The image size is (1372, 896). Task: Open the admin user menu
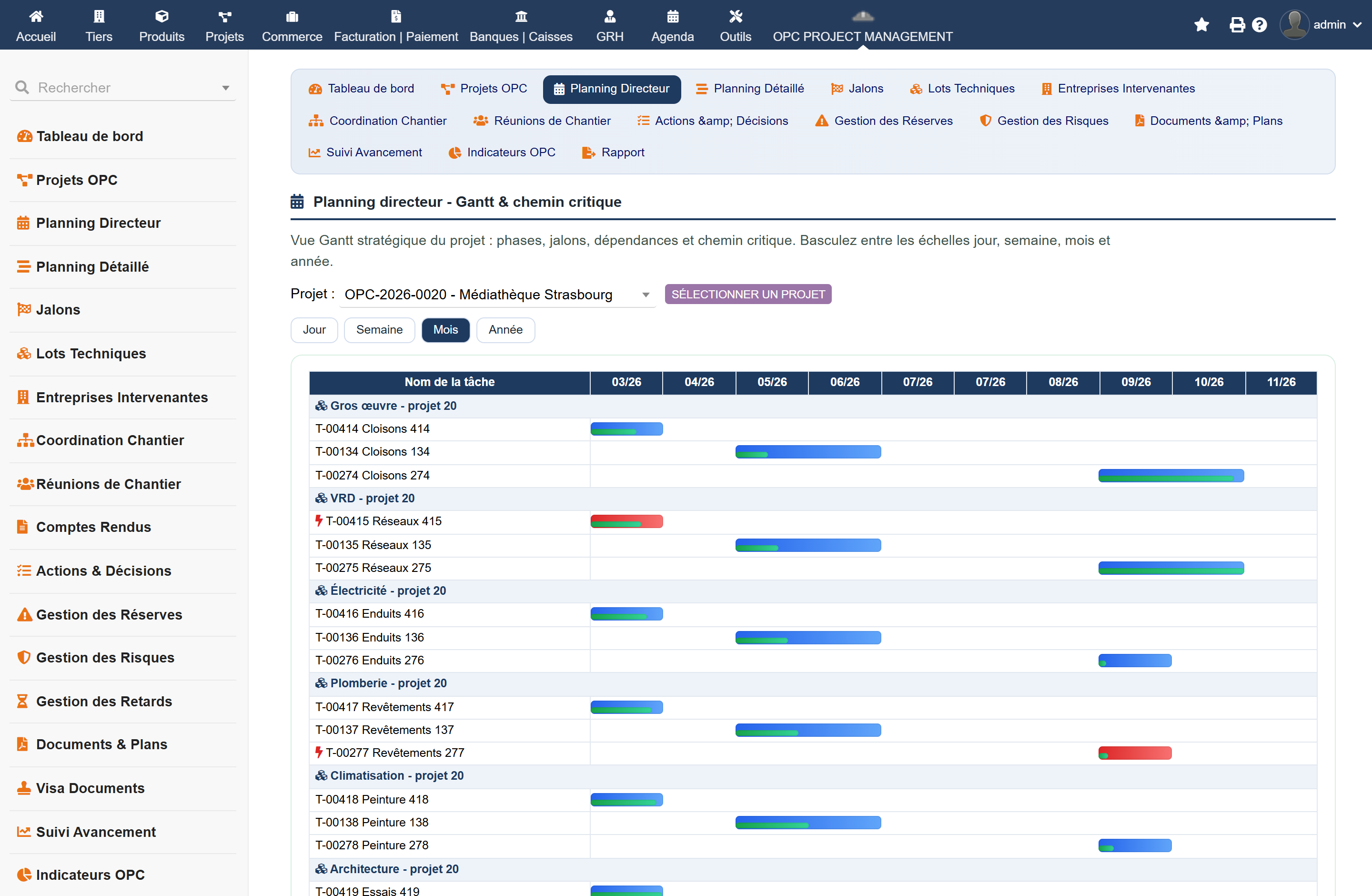click(x=1321, y=25)
